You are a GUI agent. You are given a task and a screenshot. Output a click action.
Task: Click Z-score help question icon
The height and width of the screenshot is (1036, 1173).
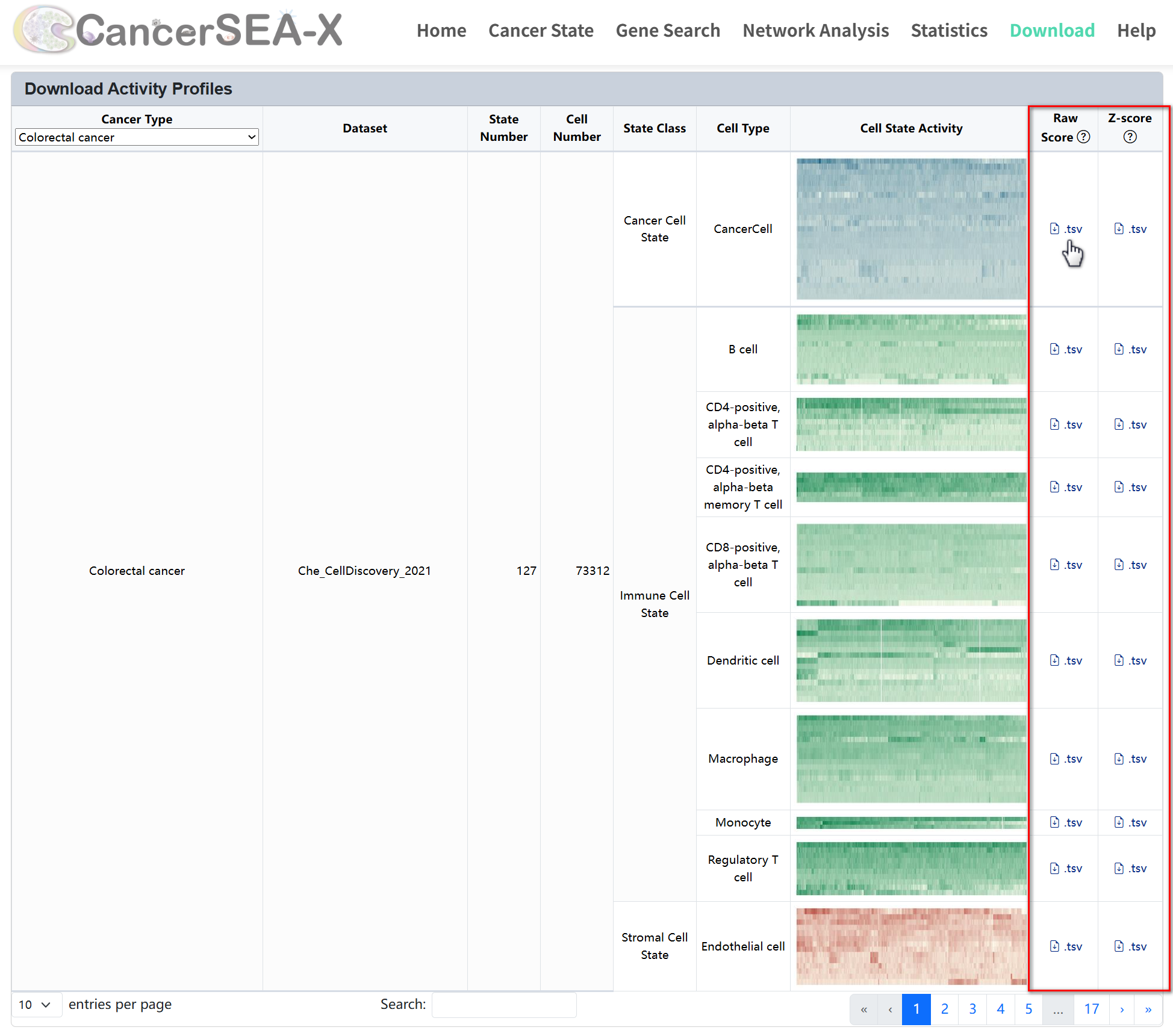(1130, 137)
